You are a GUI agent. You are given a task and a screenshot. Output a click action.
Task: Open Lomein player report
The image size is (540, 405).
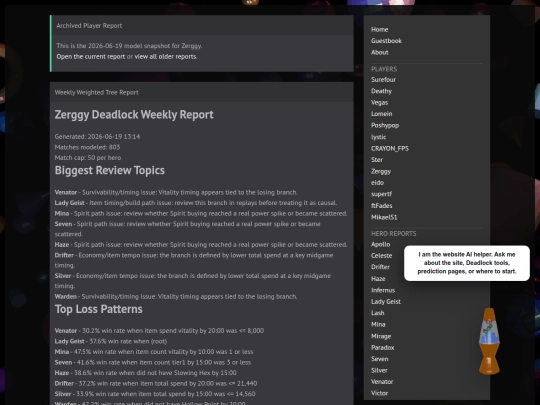(382, 114)
